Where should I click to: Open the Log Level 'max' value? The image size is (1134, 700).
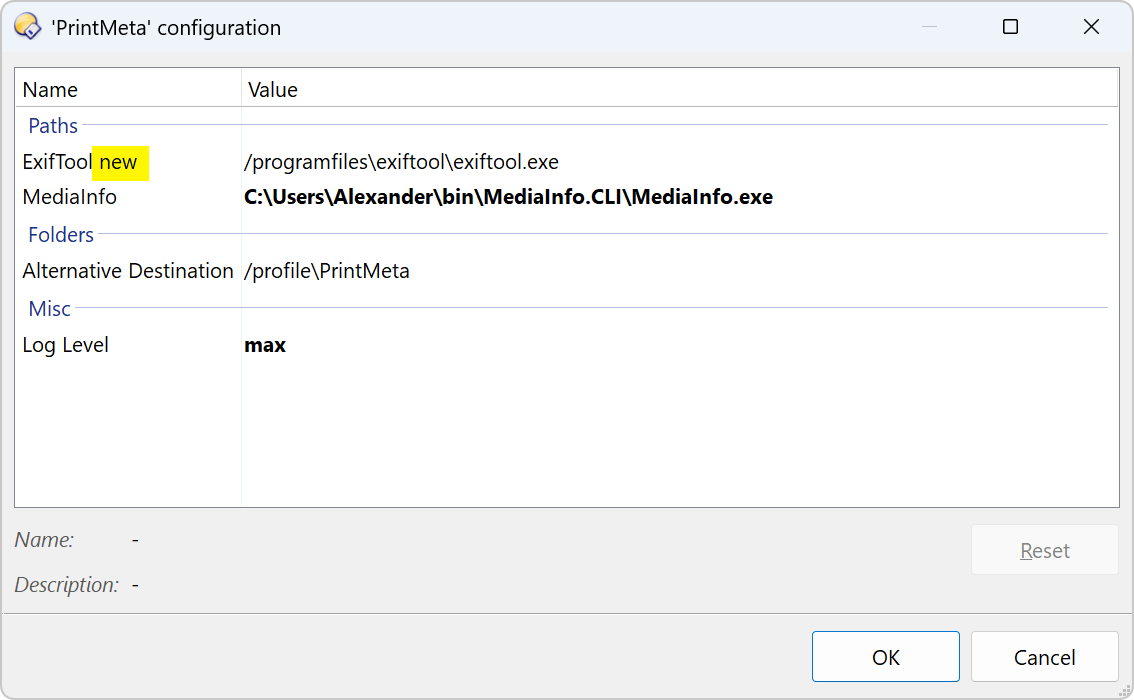click(265, 346)
